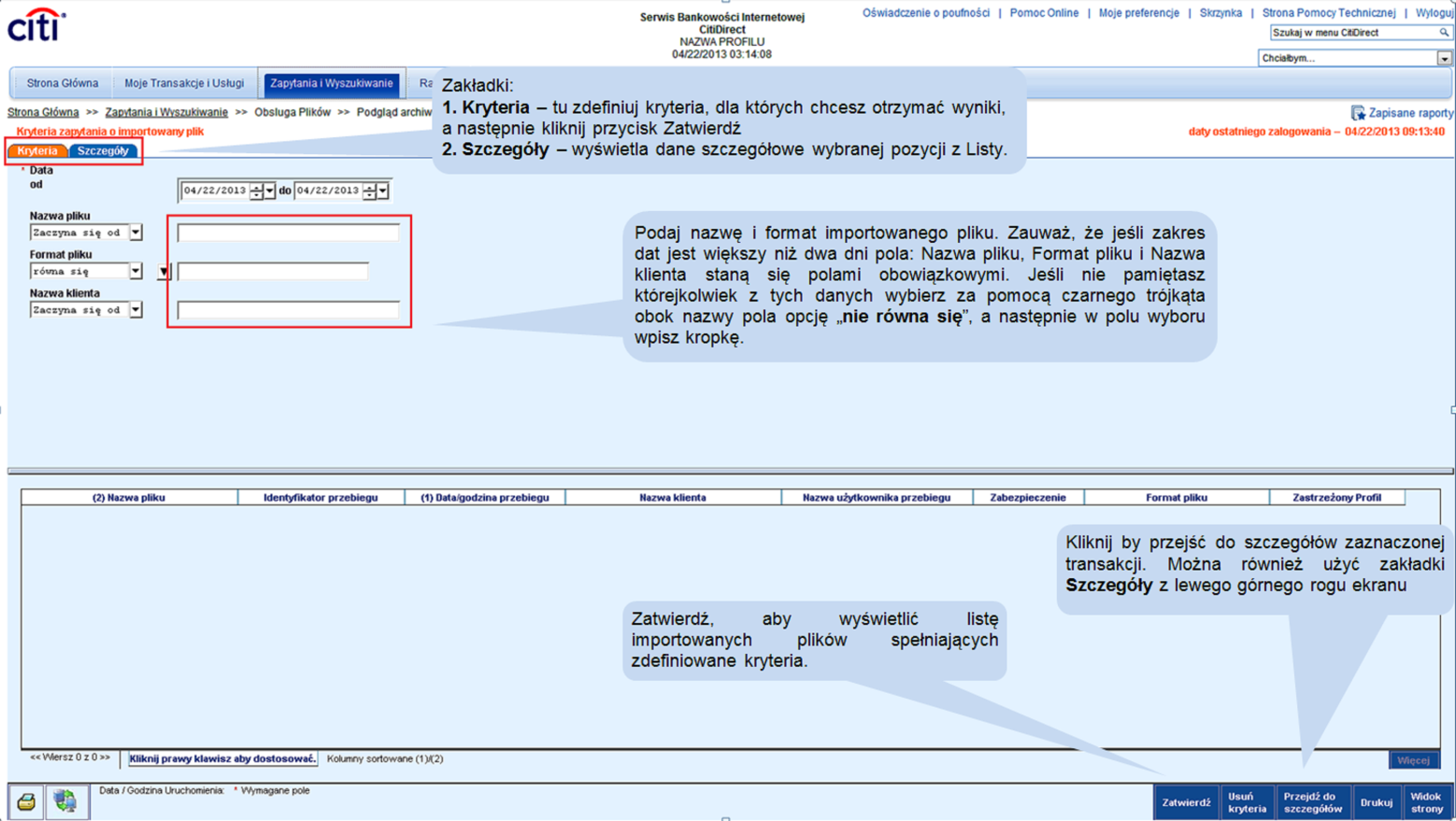
Task: Click the Zatwierdź button
Action: 1186,802
